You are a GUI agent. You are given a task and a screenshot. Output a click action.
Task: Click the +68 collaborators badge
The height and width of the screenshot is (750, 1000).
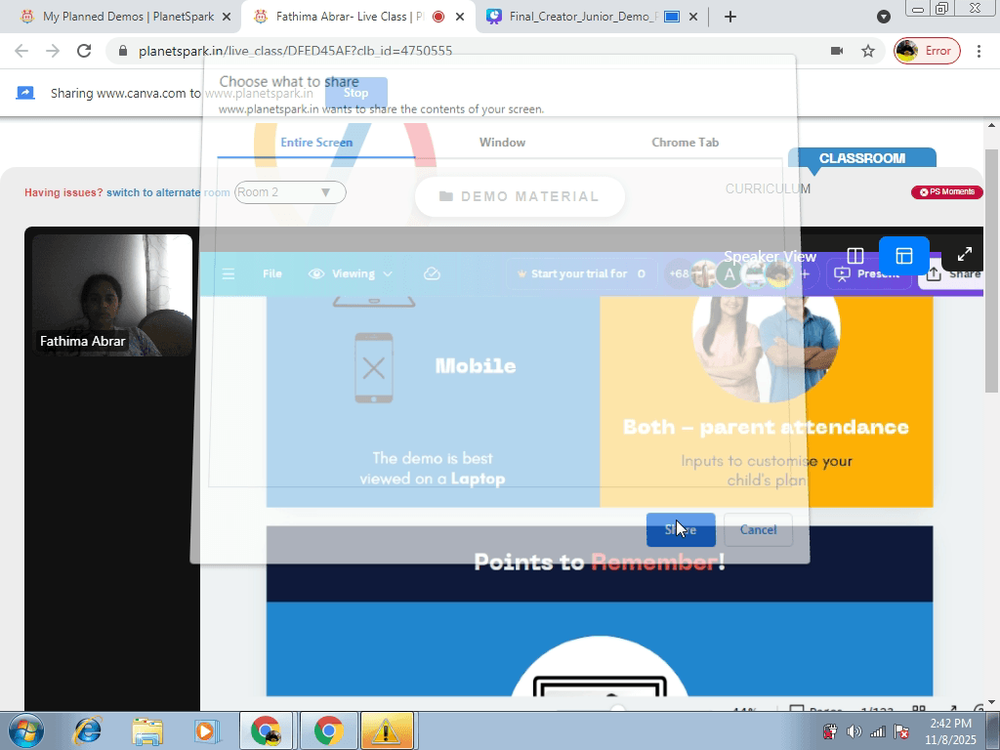point(679,274)
